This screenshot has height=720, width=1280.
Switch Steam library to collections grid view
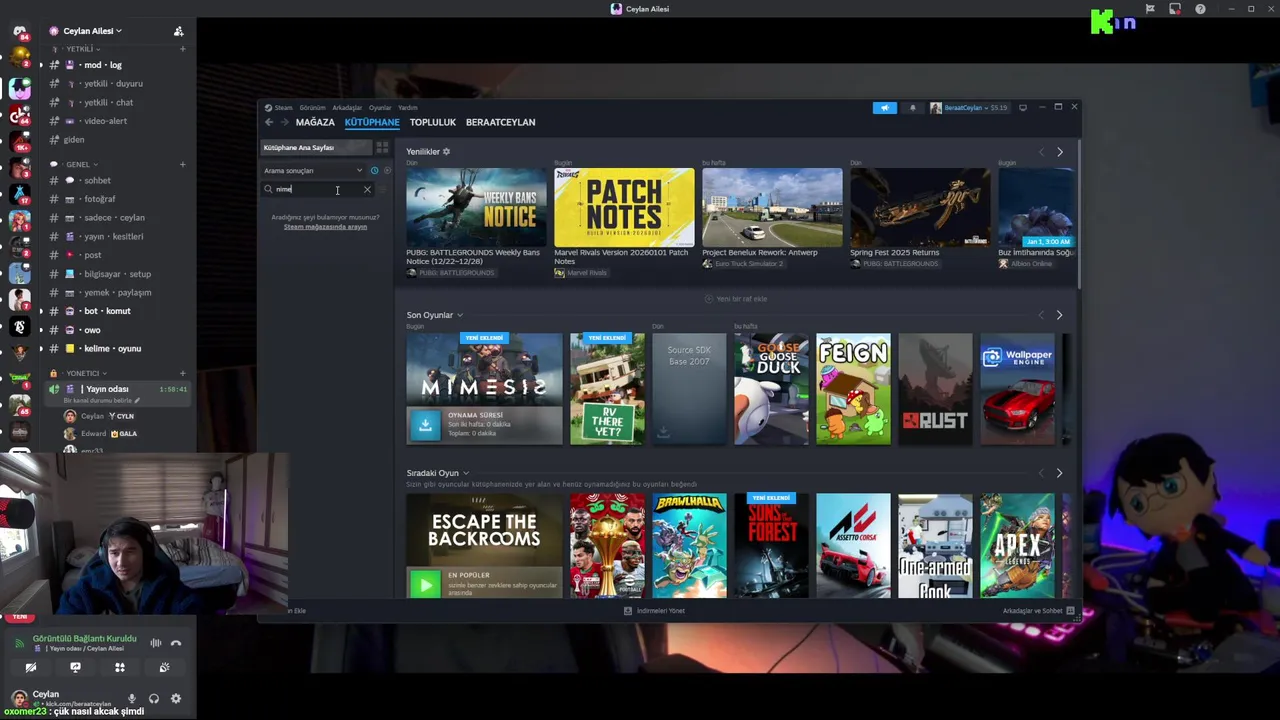(x=382, y=147)
